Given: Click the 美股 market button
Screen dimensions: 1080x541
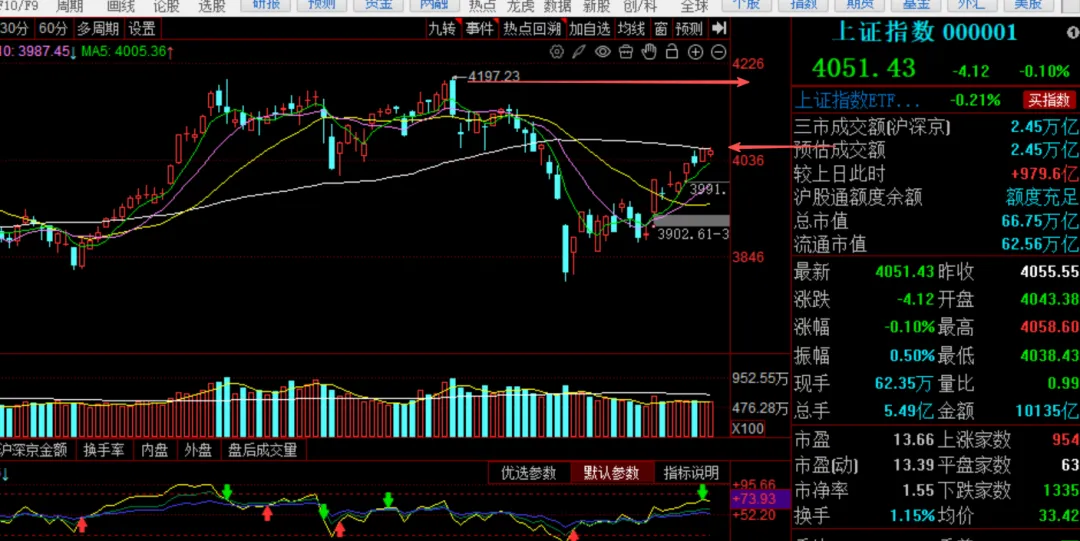Looking at the screenshot, I should coord(1028,6).
